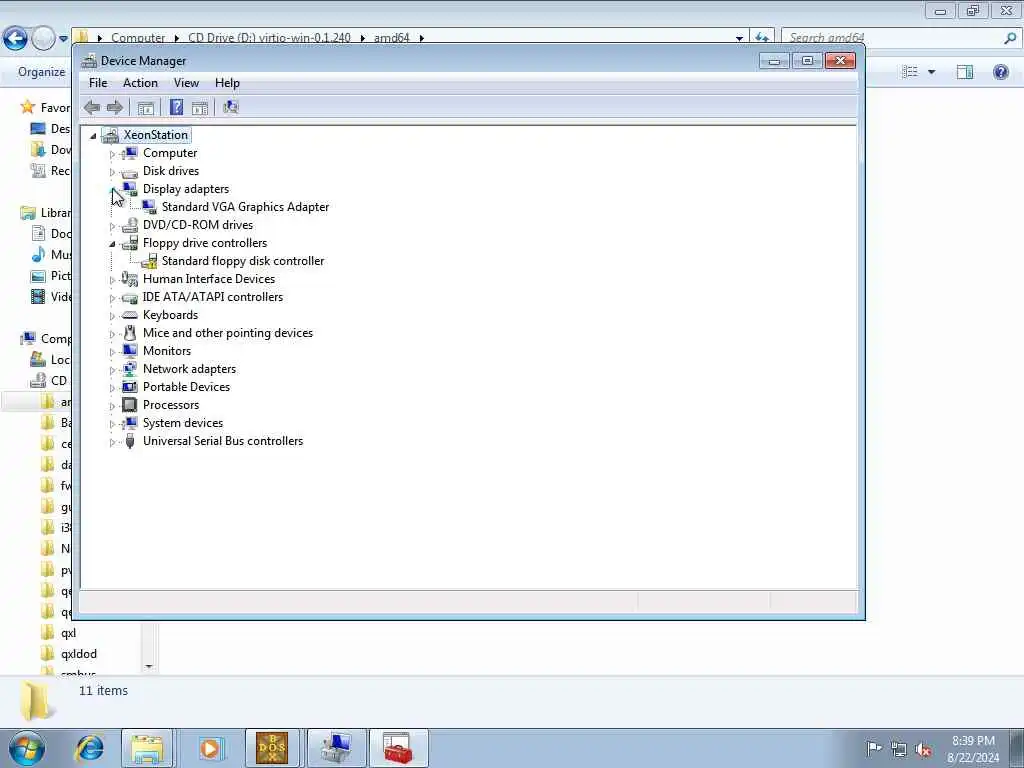Select the Standard VGA Graphics Adapter icon
1024x768 pixels.
[x=149, y=207]
